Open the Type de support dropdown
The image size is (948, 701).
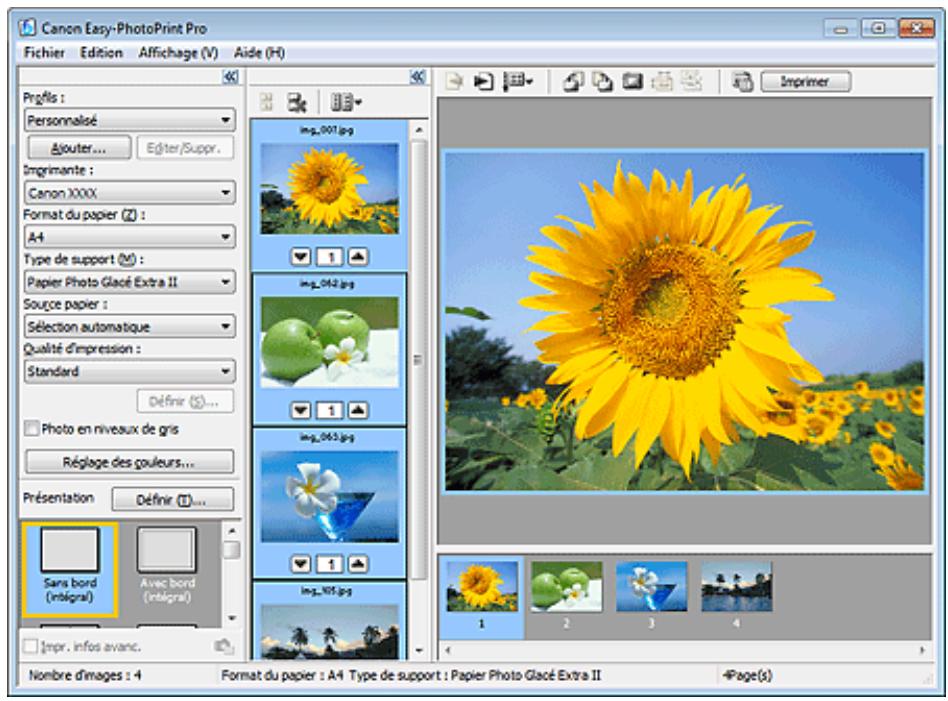(130, 282)
